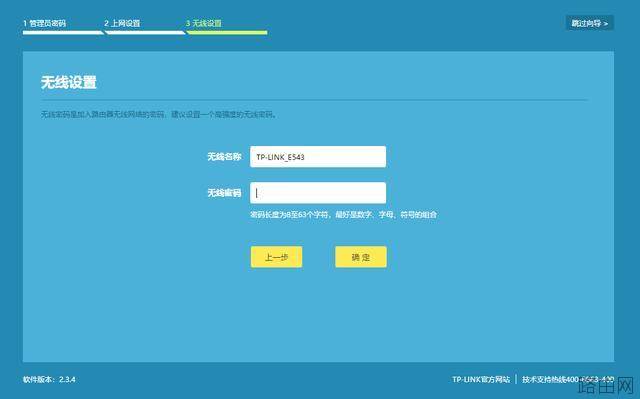640x399 pixels.
Task: Click the 软件版本 2.3.4 label
Action: 49,379
